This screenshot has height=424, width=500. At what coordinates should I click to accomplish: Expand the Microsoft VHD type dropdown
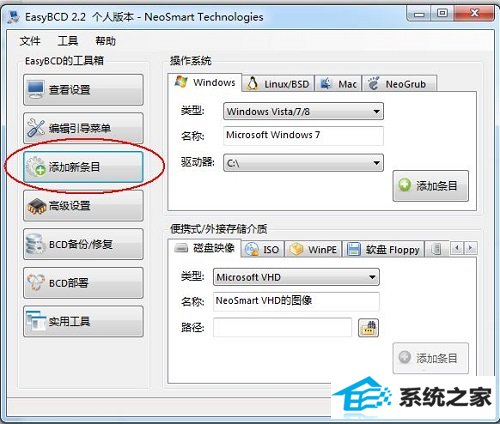pos(296,277)
